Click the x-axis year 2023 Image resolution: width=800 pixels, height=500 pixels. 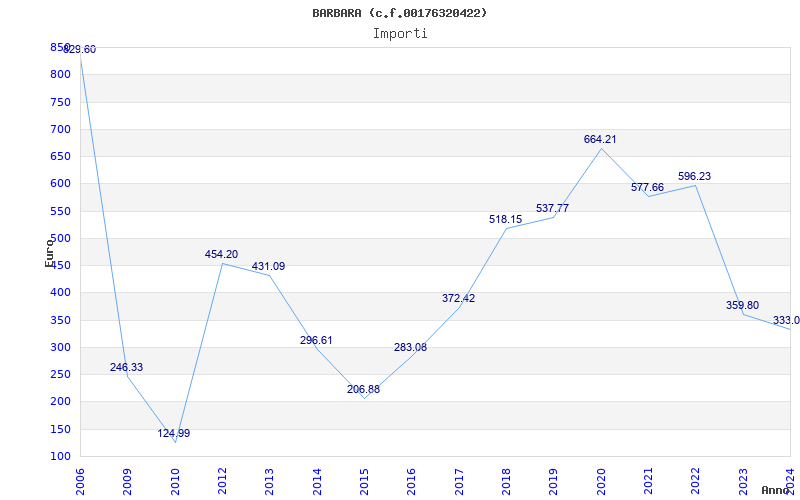point(743,482)
